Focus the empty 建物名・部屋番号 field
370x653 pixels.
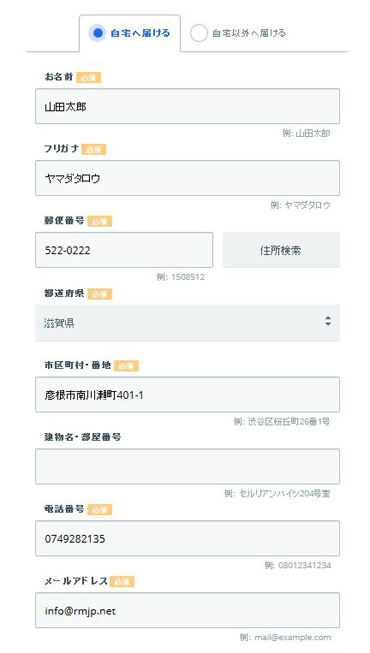click(x=188, y=466)
